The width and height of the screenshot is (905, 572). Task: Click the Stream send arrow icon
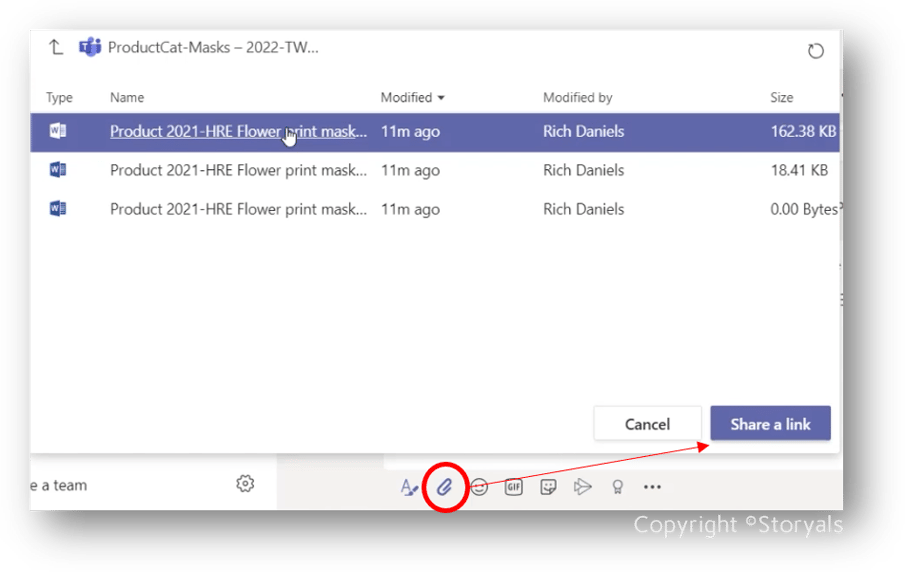pyautogui.click(x=583, y=487)
